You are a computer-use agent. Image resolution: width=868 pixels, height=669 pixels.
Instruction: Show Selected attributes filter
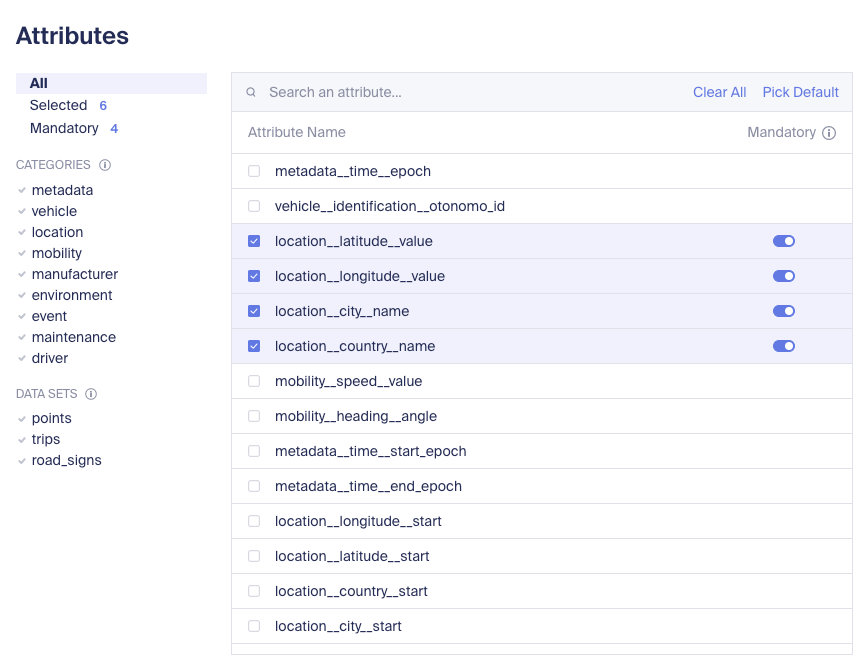(58, 105)
